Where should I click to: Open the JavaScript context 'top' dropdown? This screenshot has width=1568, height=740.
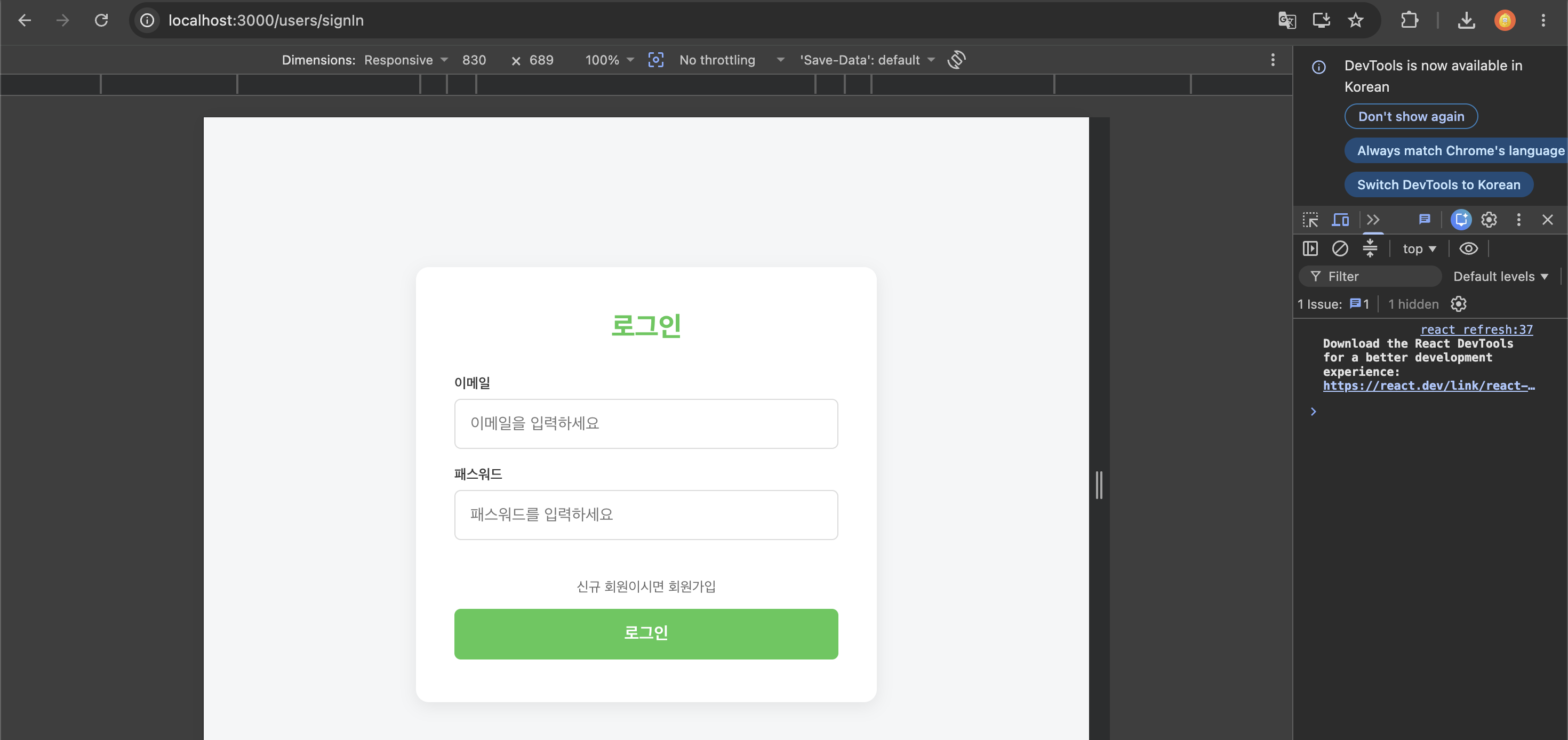pyautogui.click(x=1420, y=249)
